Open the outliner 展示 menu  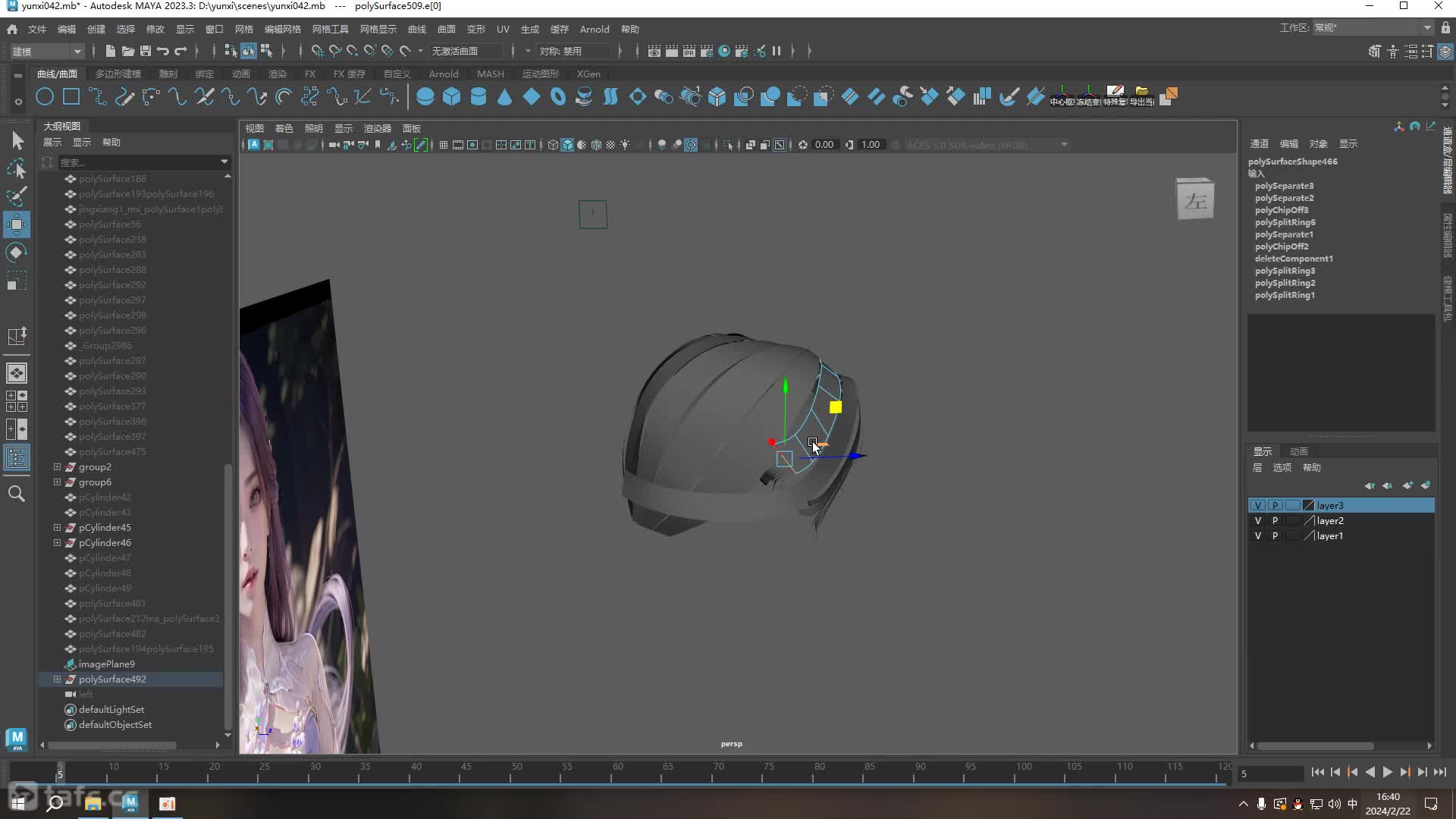[x=52, y=142]
